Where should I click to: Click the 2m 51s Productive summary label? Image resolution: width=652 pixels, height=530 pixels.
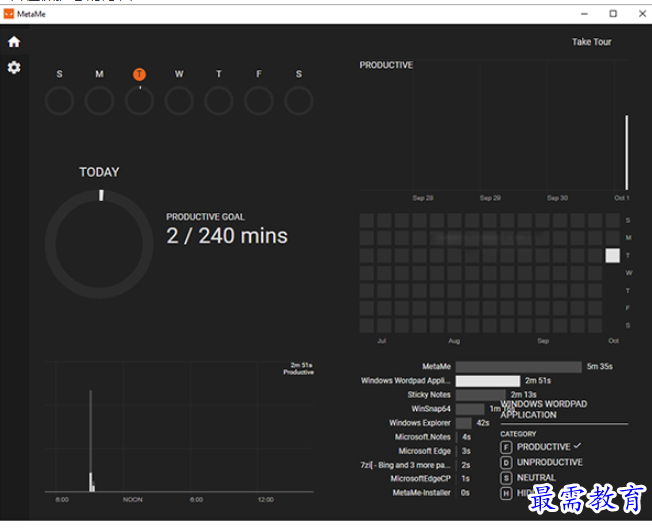pyautogui.click(x=299, y=369)
